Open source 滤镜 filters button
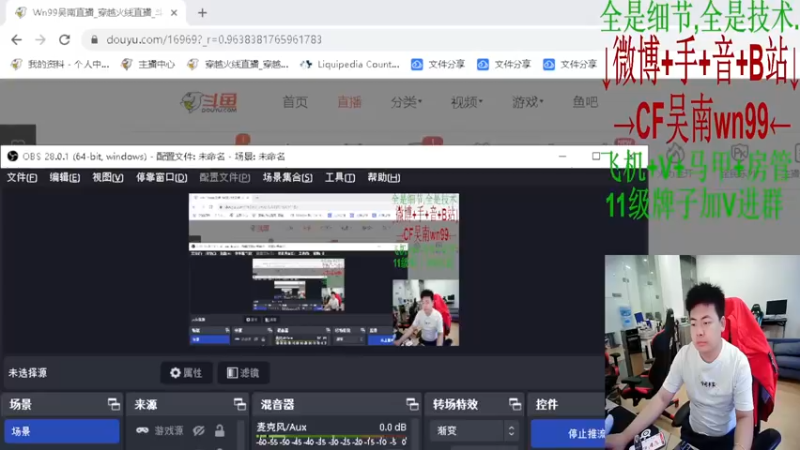The width and height of the screenshot is (800, 450). click(243, 373)
